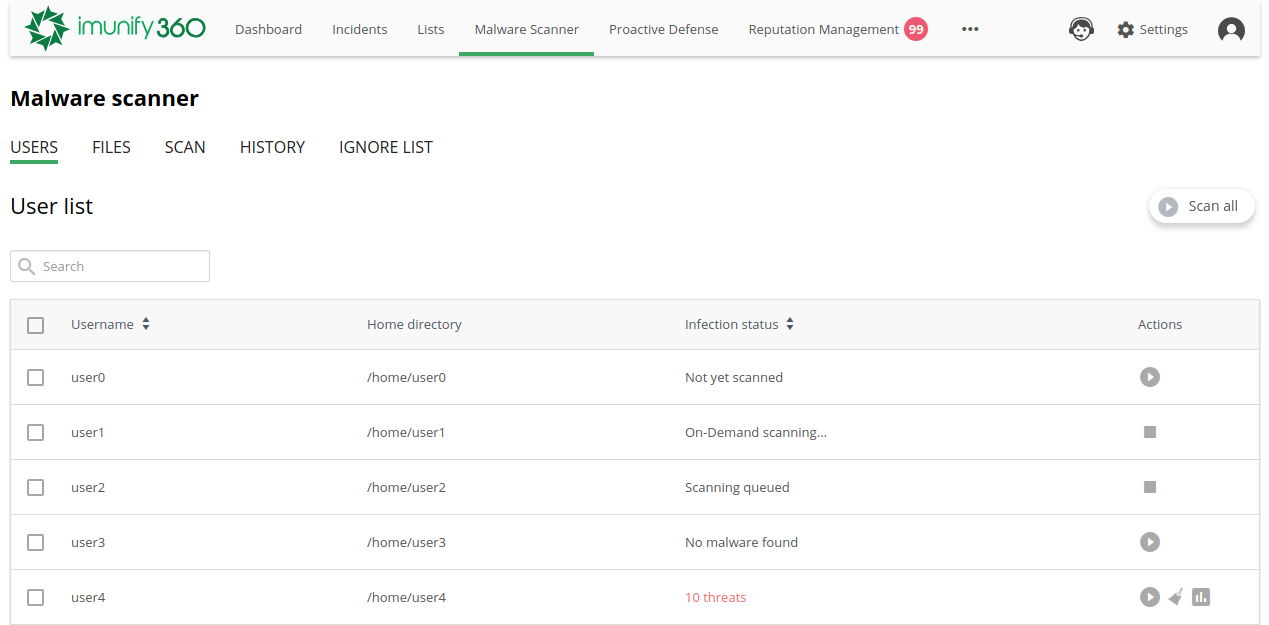The width and height of the screenshot is (1269, 625).
Task: Stop queued scan for user2
Action: click(x=1150, y=487)
